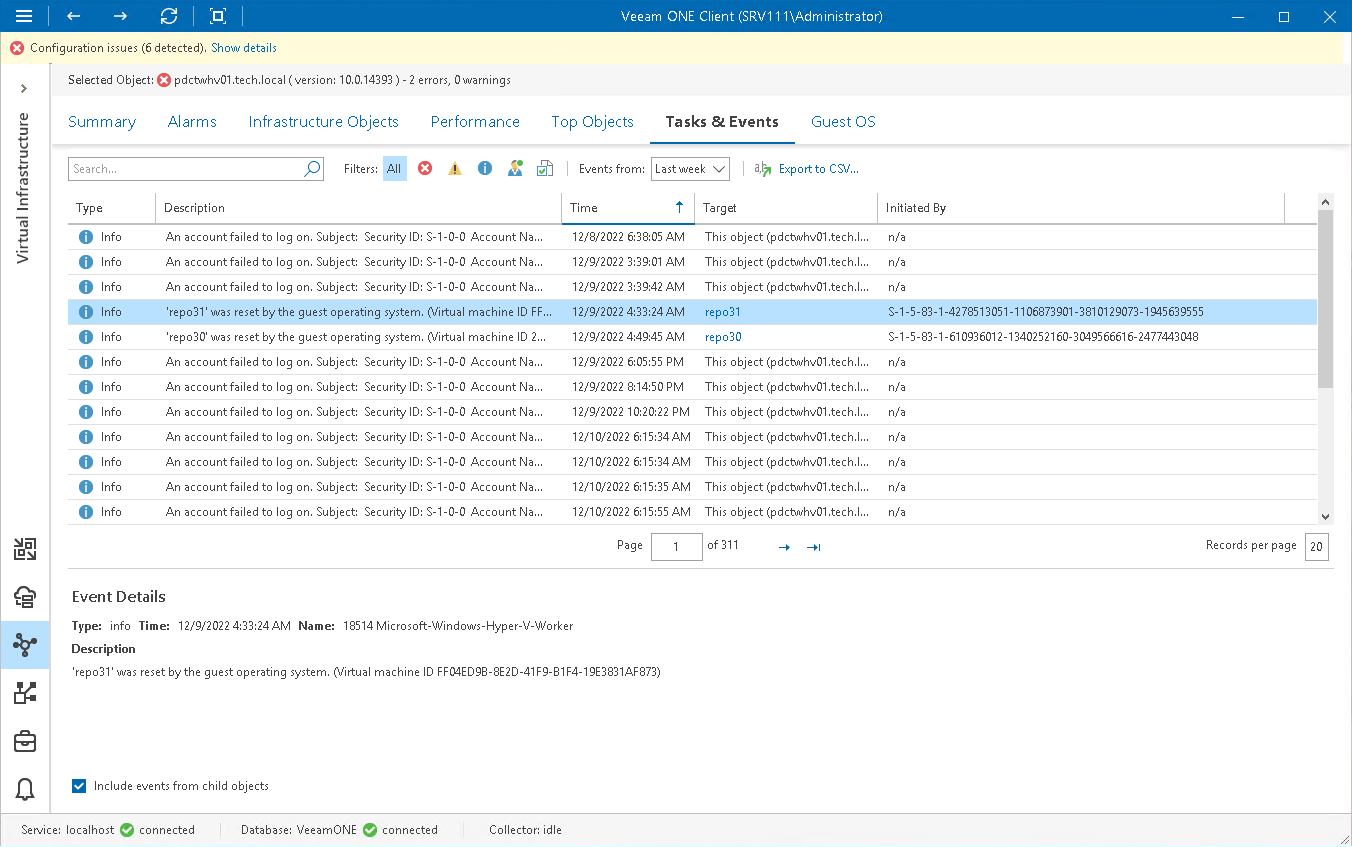This screenshot has width=1352, height=847.
Task: Select the All events filter toggle
Action: tap(394, 168)
